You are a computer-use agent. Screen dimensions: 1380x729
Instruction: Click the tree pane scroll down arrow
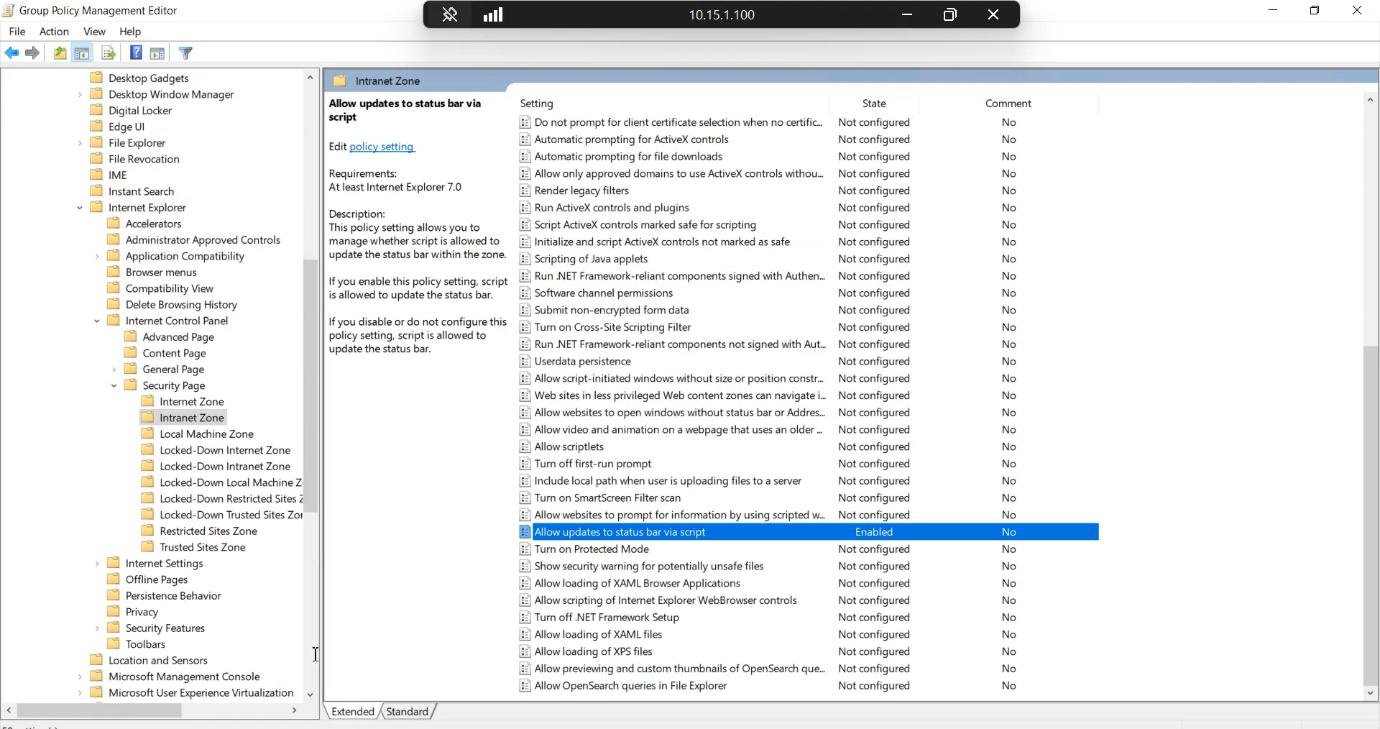[310, 694]
